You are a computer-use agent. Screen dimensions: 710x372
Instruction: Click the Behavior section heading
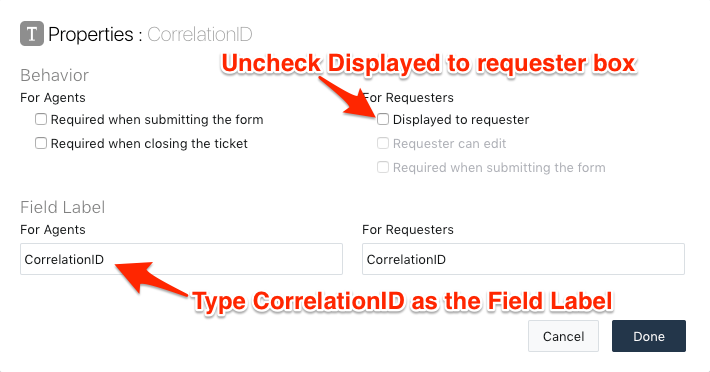click(54, 75)
